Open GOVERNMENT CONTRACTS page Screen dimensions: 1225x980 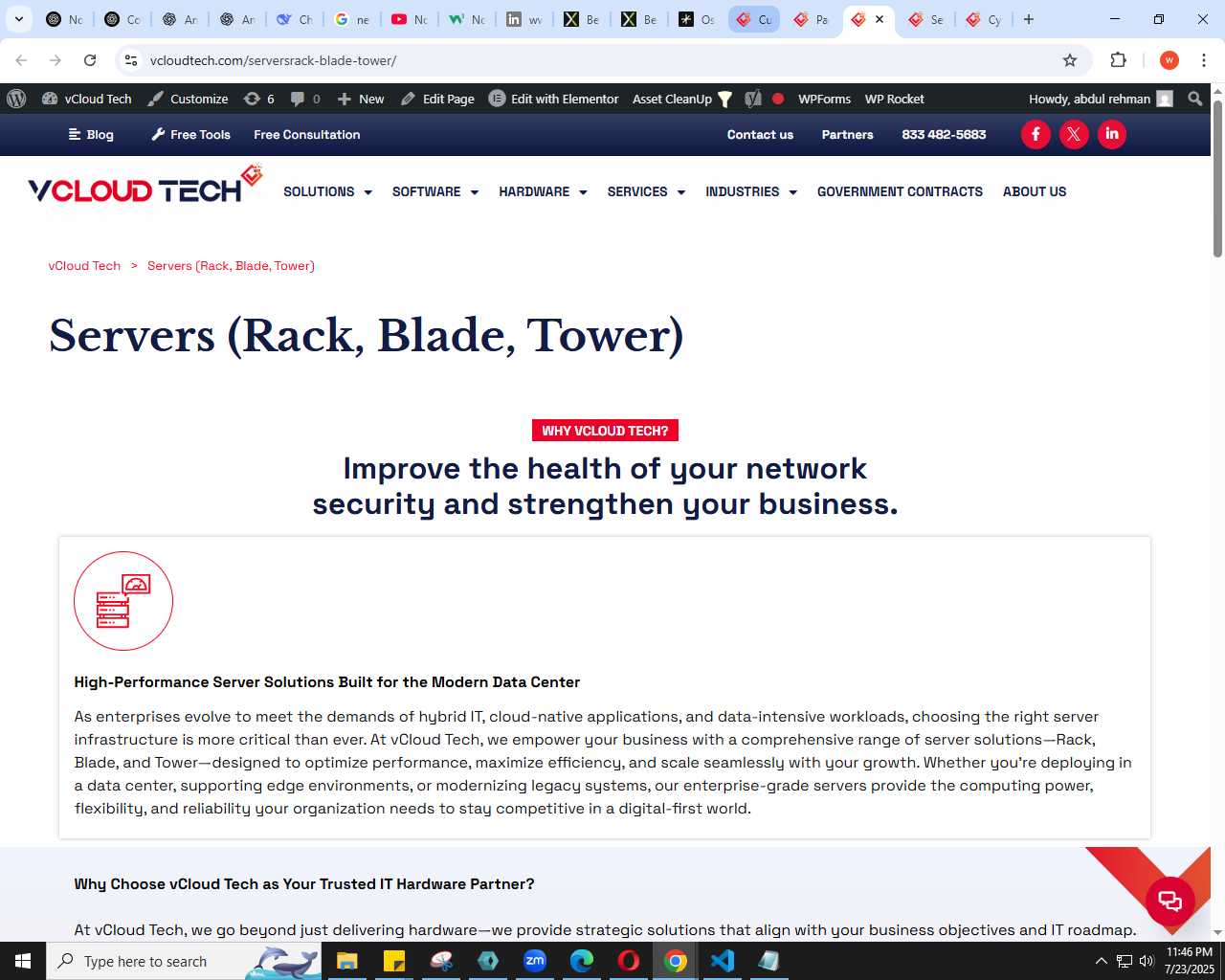click(900, 191)
